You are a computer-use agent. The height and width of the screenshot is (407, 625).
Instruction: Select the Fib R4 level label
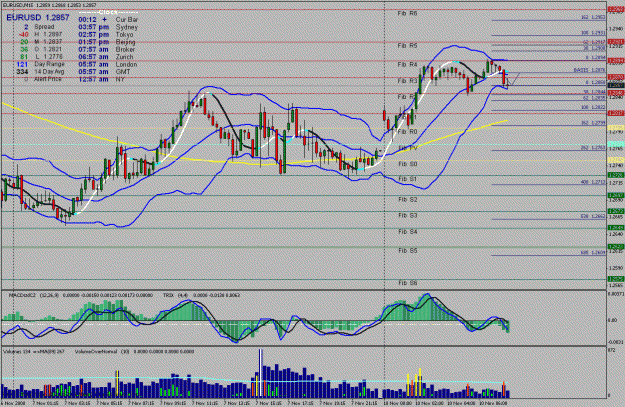407,64
